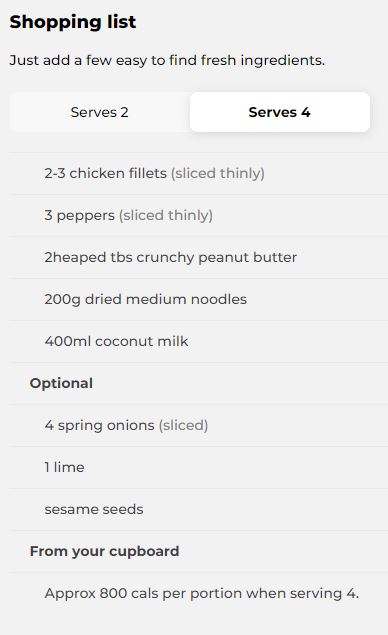Viewport: 388px width, 635px height.
Task: Select the sesame seeds row
Action: click(198, 509)
